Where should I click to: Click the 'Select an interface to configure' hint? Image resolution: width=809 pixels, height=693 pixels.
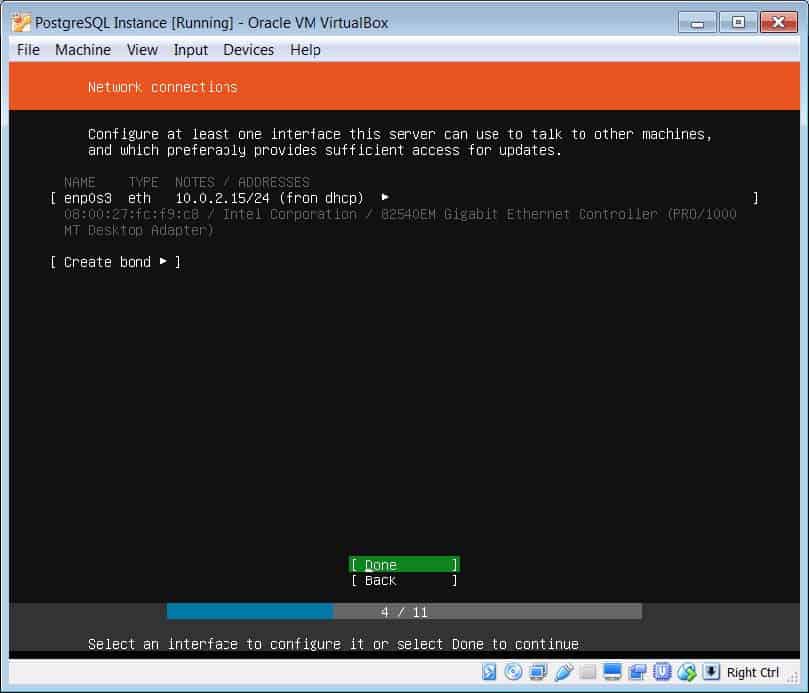tap(333, 644)
